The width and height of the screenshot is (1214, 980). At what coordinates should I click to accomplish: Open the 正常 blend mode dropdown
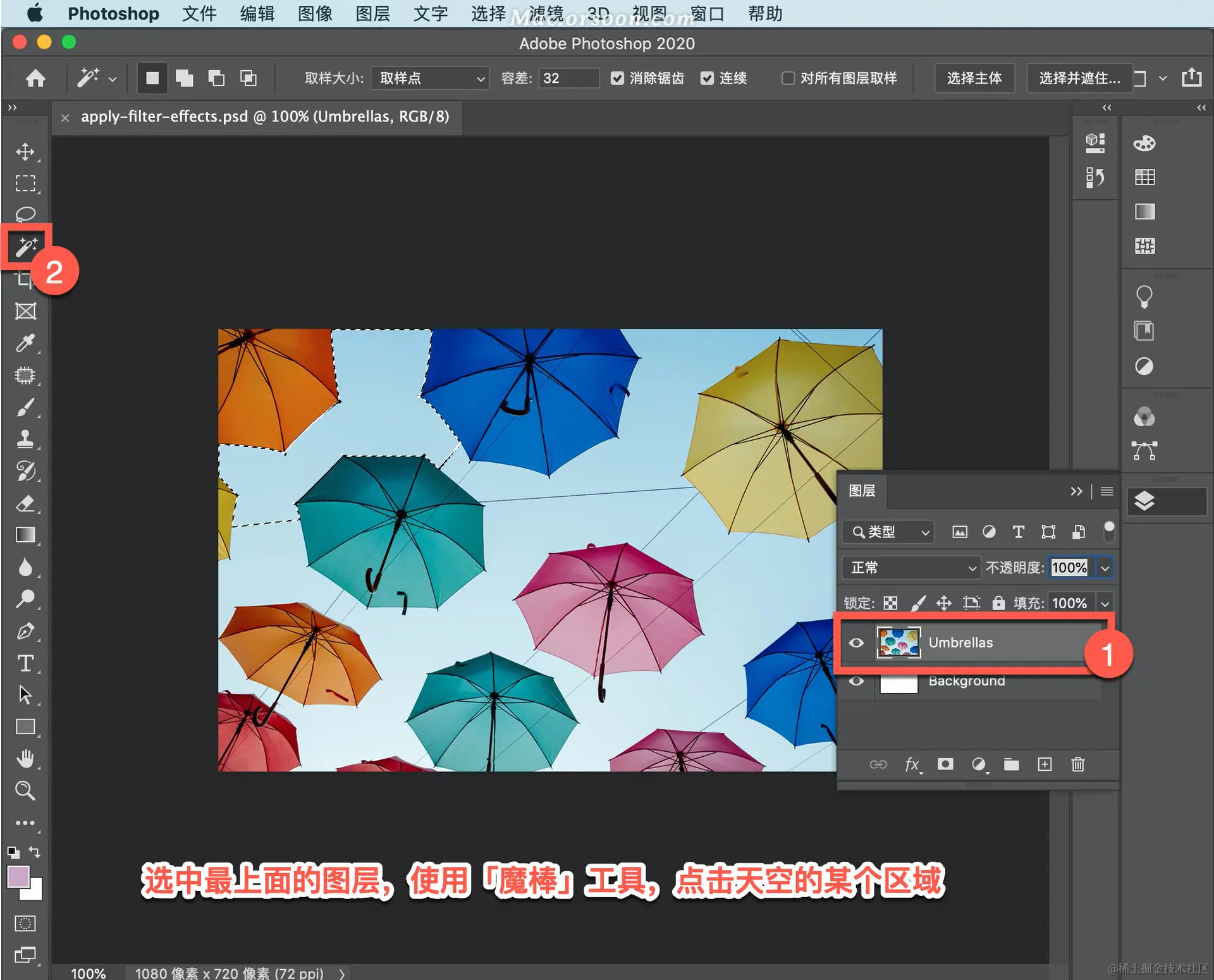click(910, 568)
